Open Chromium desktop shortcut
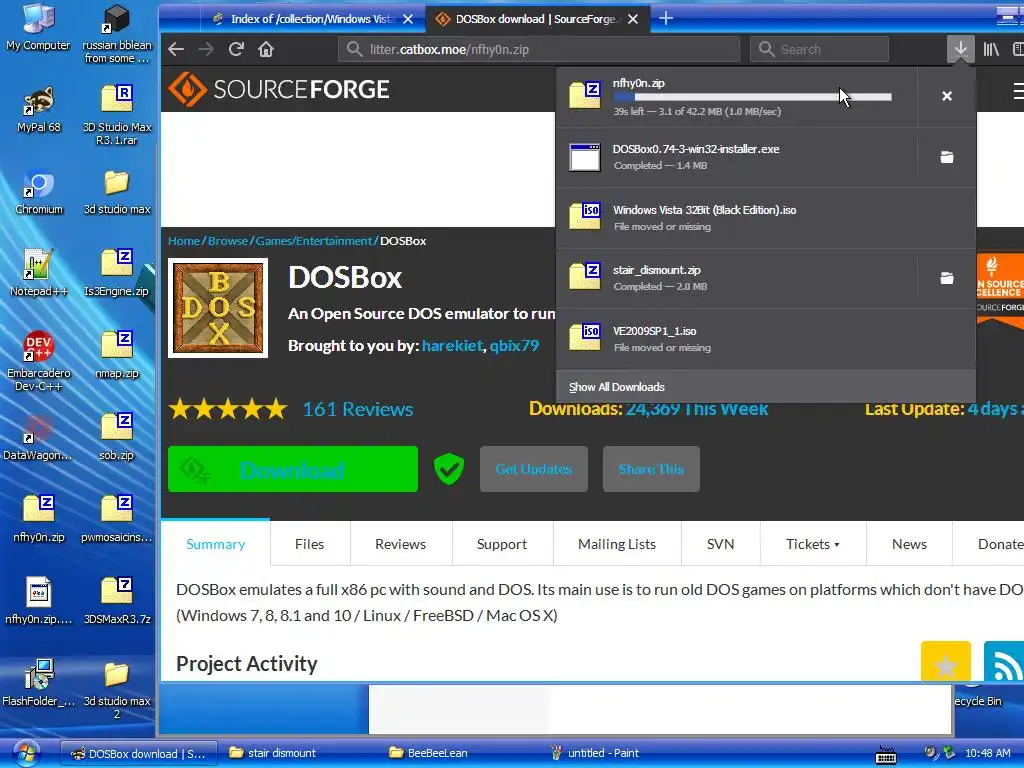This screenshot has height=768, width=1024. click(x=39, y=192)
